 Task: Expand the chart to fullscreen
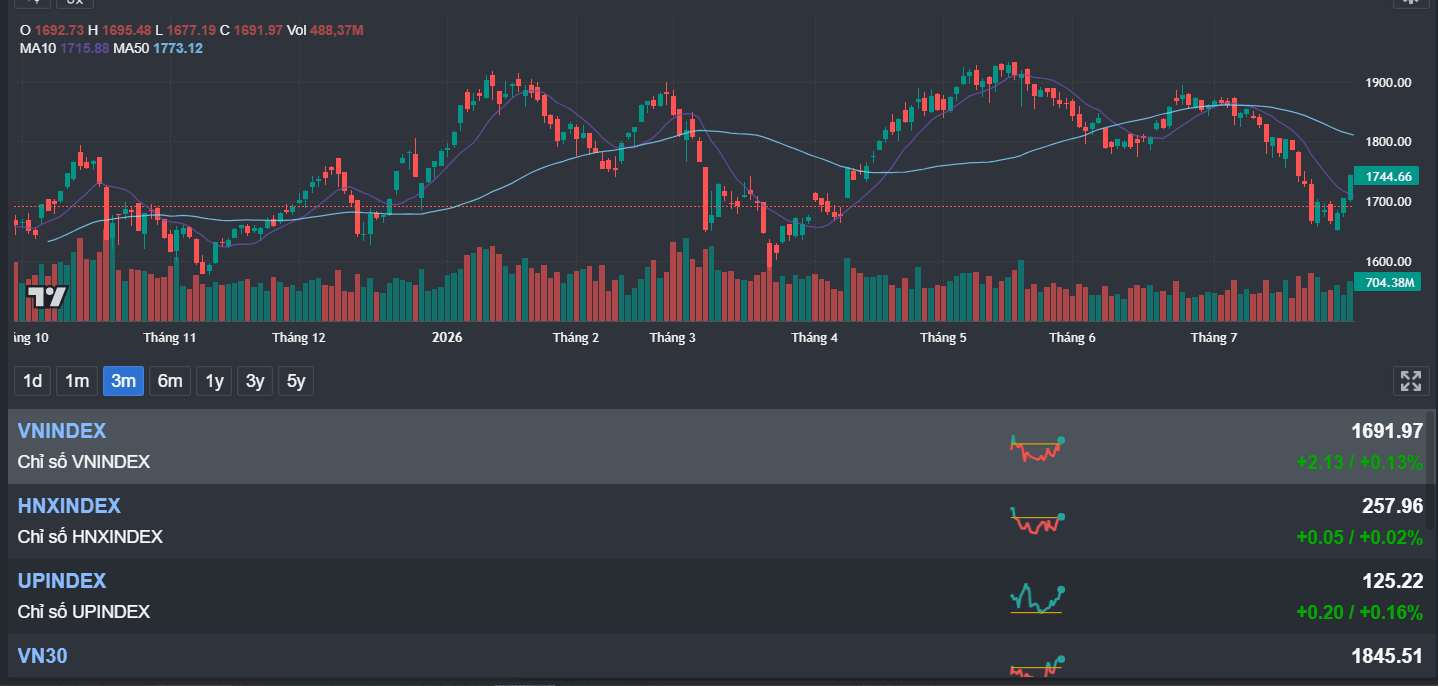point(1410,380)
